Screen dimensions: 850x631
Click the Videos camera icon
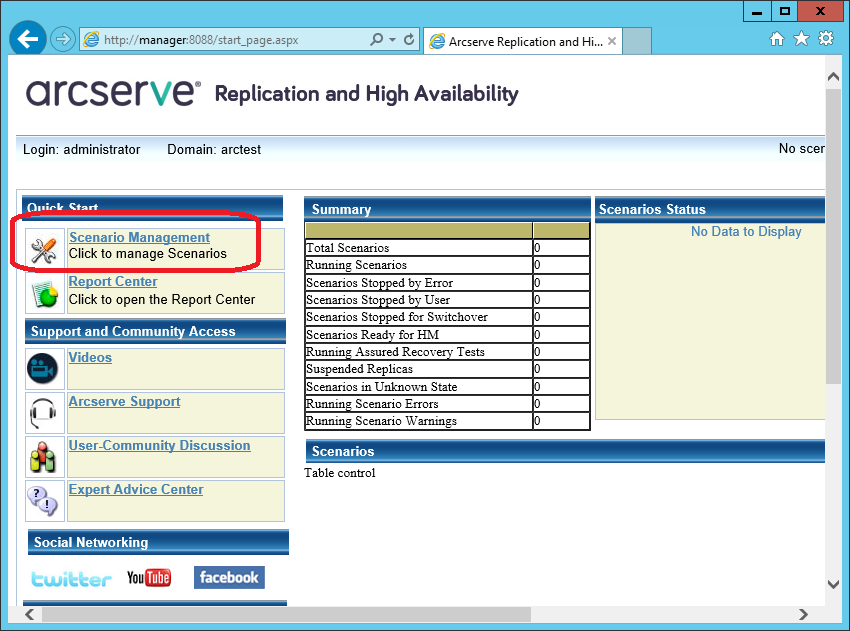[x=43, y=369]
